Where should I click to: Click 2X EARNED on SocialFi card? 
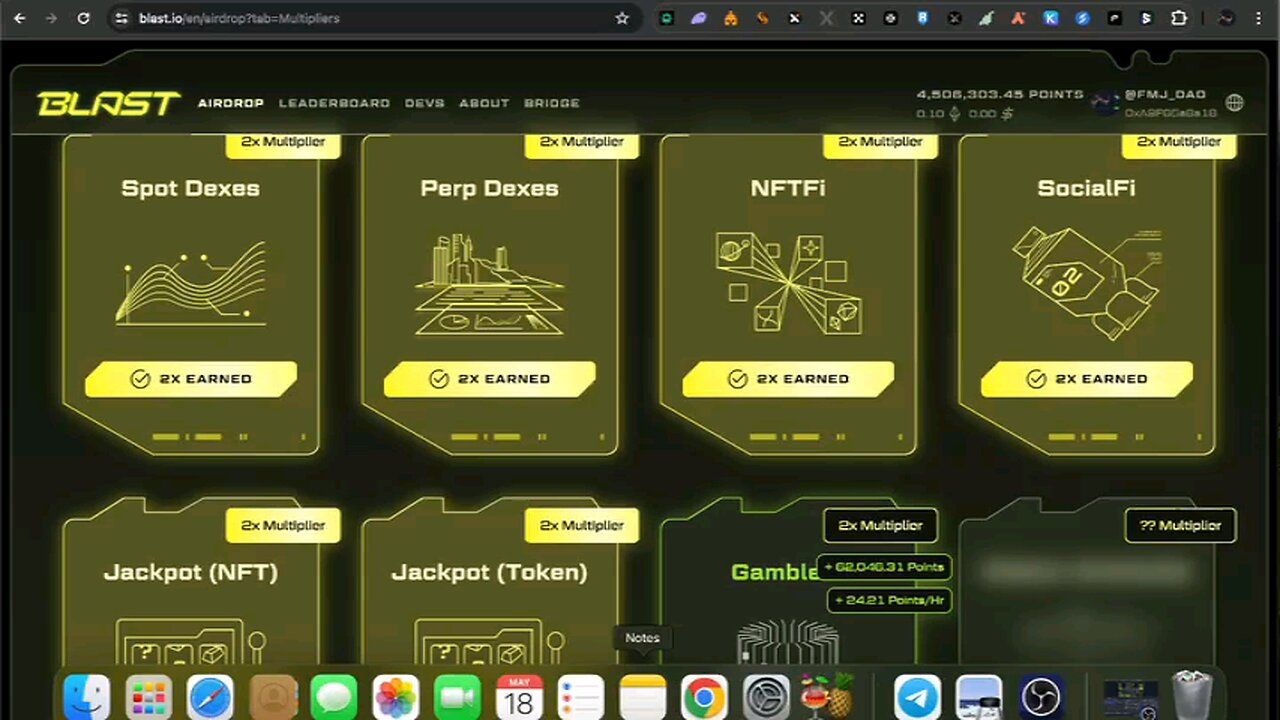click(x=1087, y=379)
